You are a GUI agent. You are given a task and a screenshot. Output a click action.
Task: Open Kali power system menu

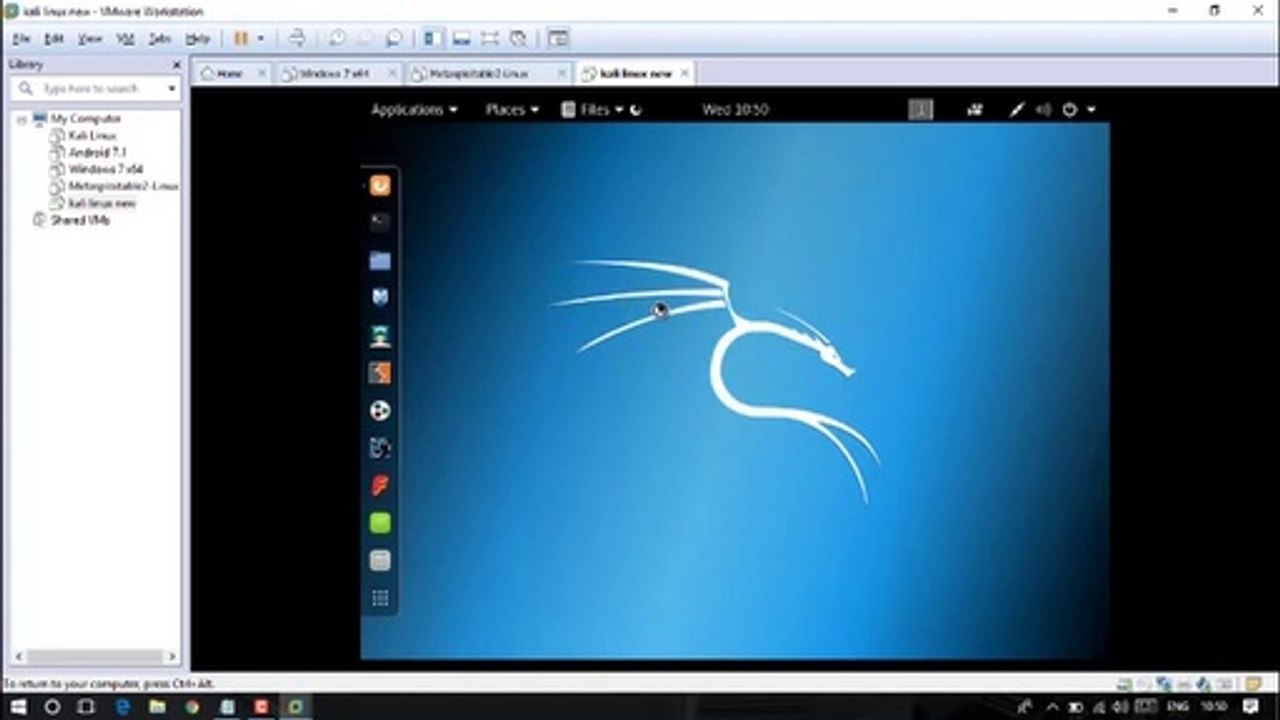coord(1078,110)
